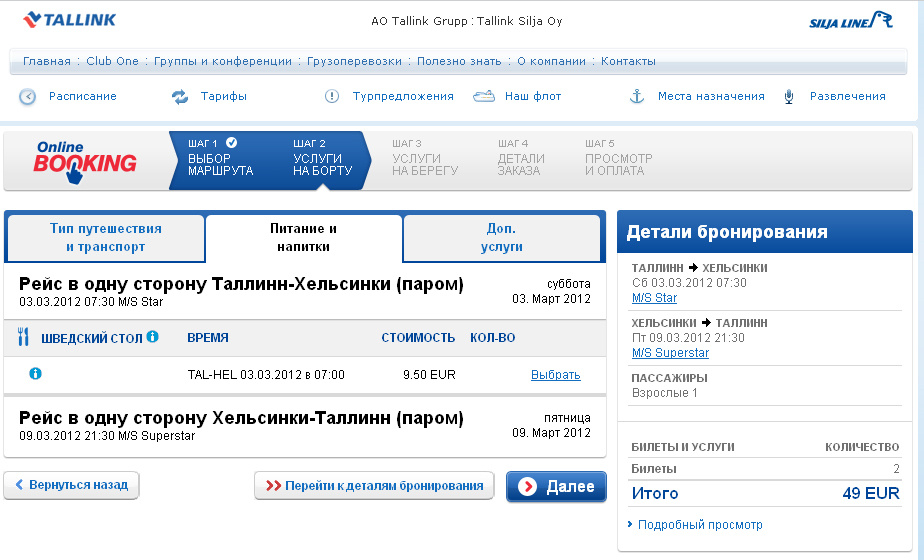Switch to Доп. услуги tab
The image size is (924, 560).
[x=501, y=238]
